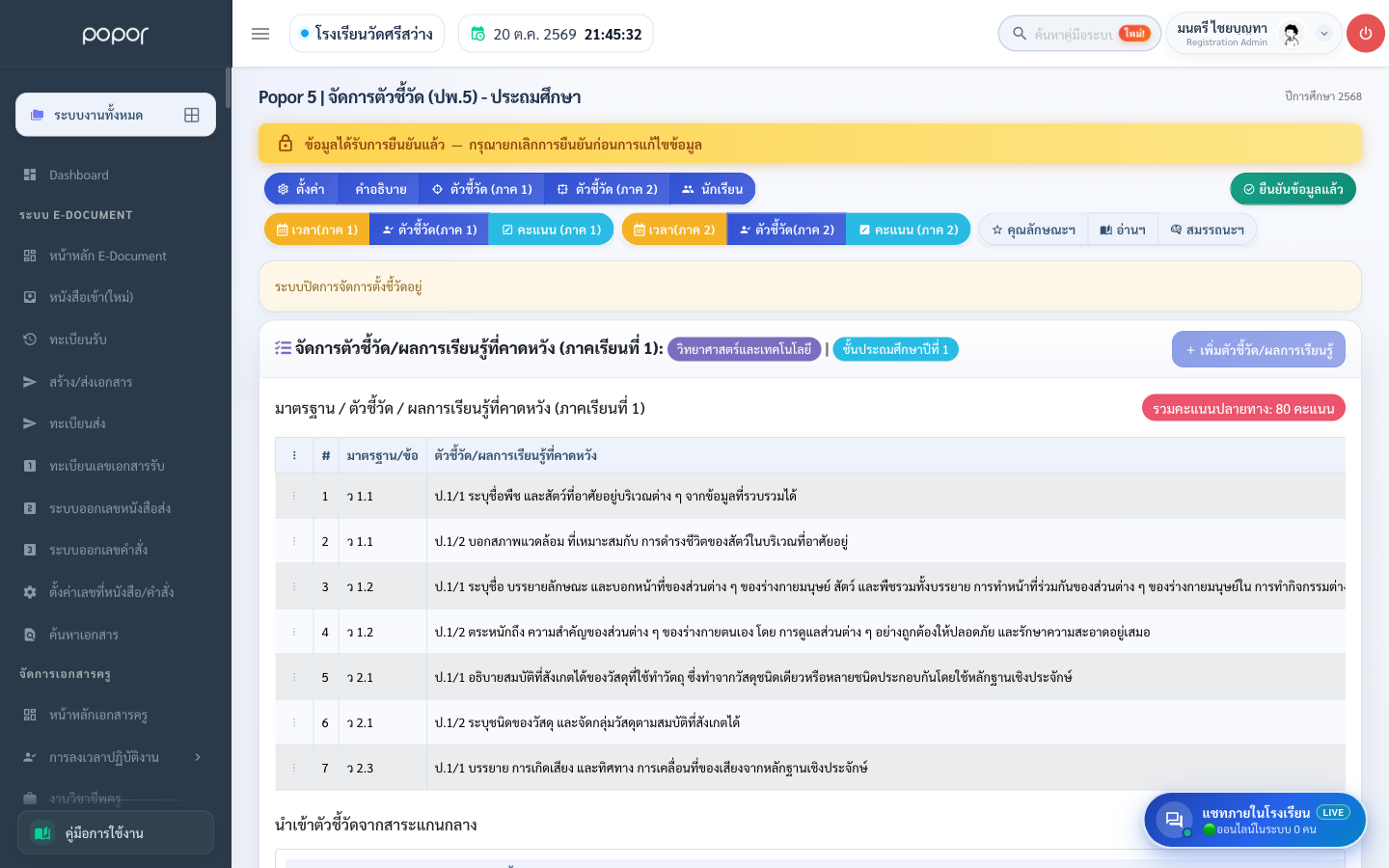Screen dimensions: 1389x868
Task: Switch to ตัวชี้วัด (ภาค 1) tab
Action: click(x=481, y=189)
